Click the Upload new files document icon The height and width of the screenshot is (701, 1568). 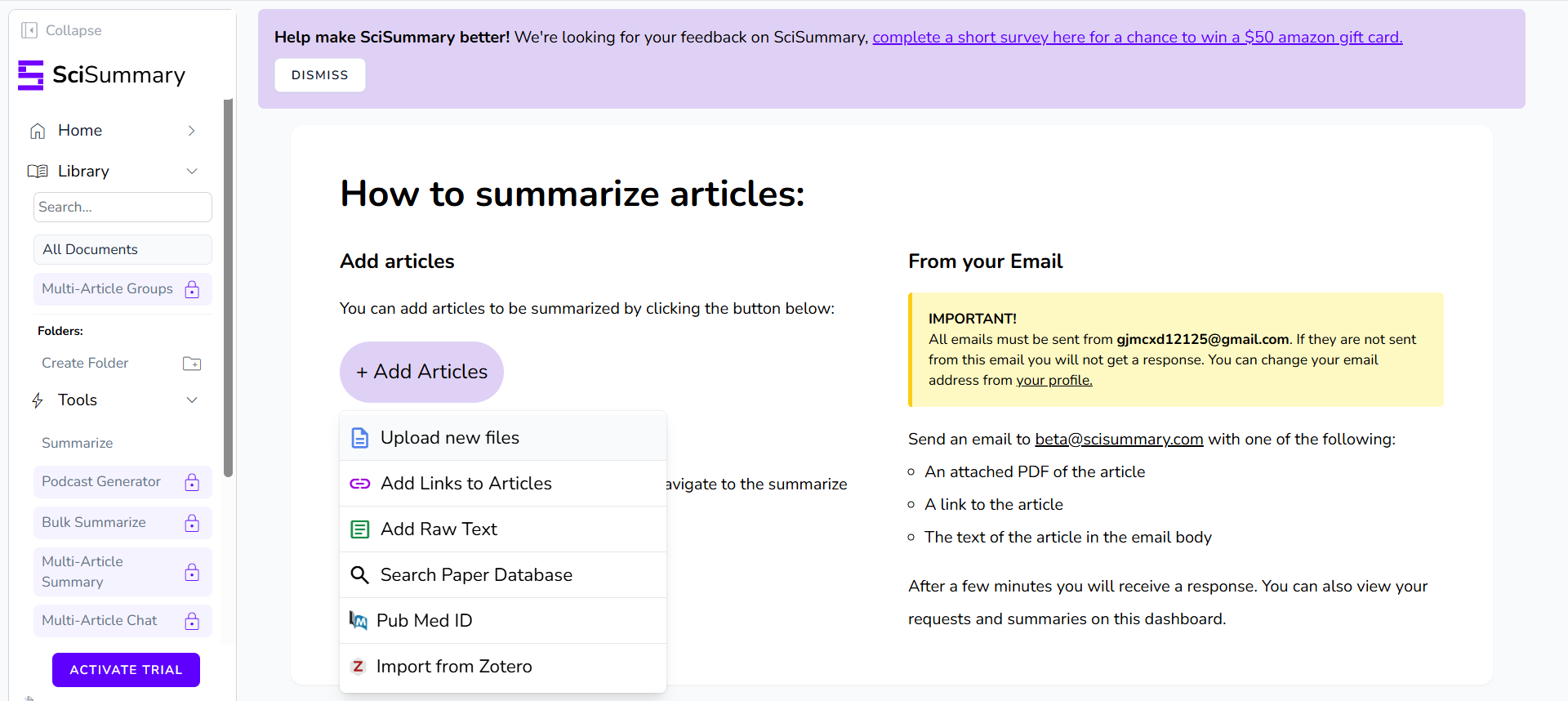click(x=359, y=438)
